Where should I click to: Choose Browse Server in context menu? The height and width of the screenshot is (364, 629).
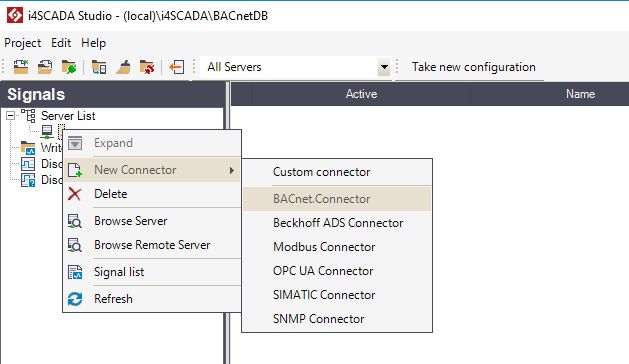(x=152, y=221)
